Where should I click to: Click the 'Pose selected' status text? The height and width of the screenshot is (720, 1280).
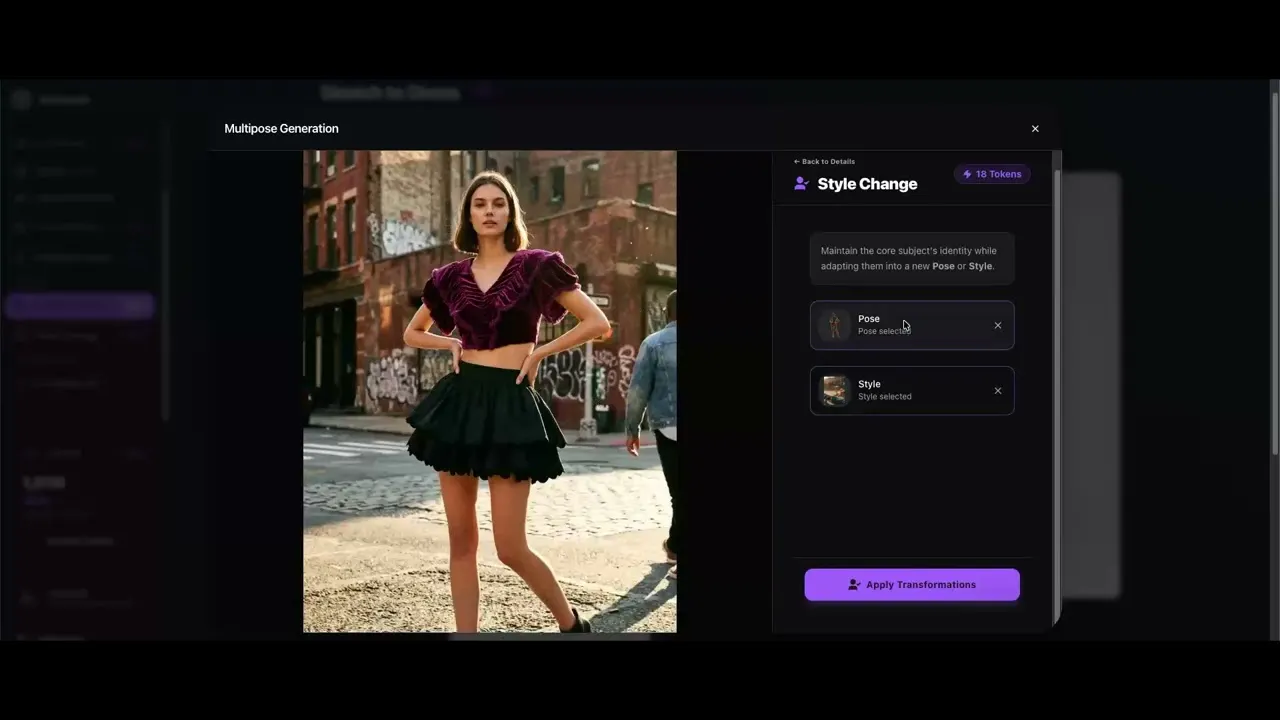point(884,331)
